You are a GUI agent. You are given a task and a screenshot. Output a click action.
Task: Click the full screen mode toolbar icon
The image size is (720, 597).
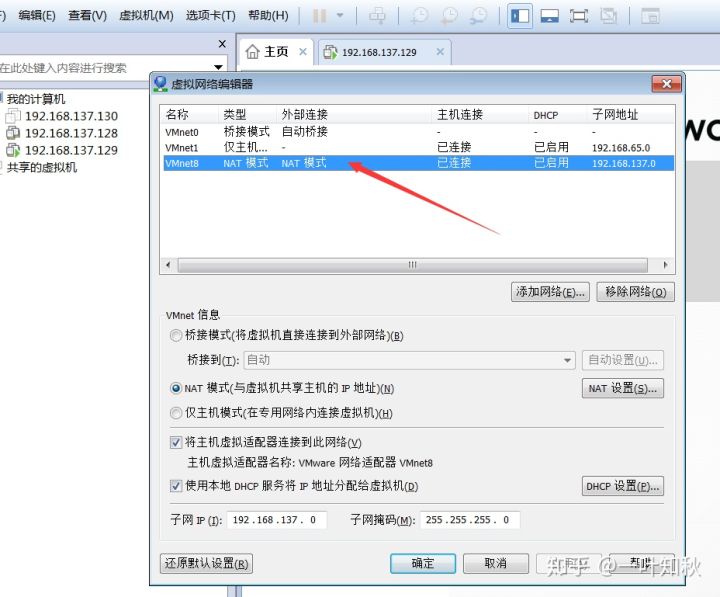pos(579,16)
